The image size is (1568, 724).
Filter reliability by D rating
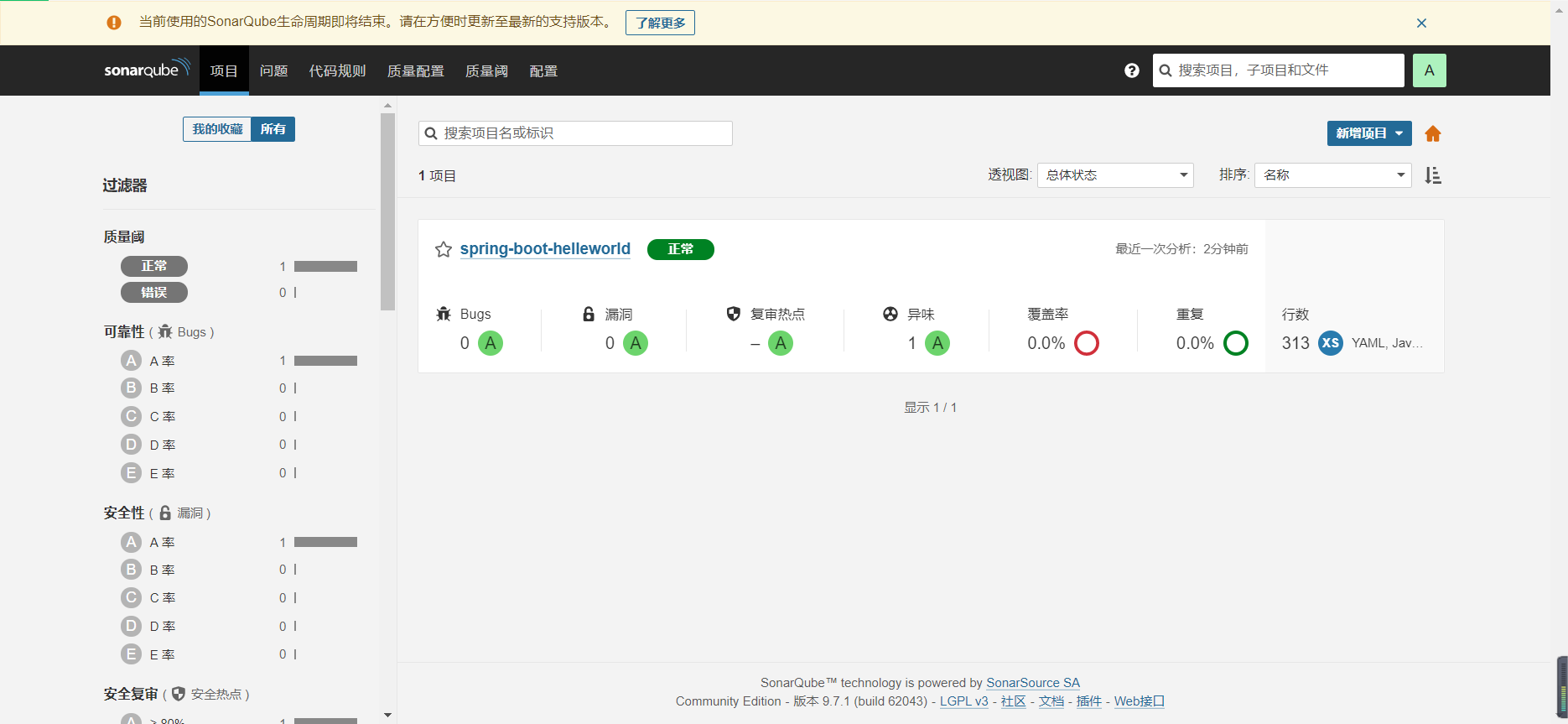click(x=239, y=445)
